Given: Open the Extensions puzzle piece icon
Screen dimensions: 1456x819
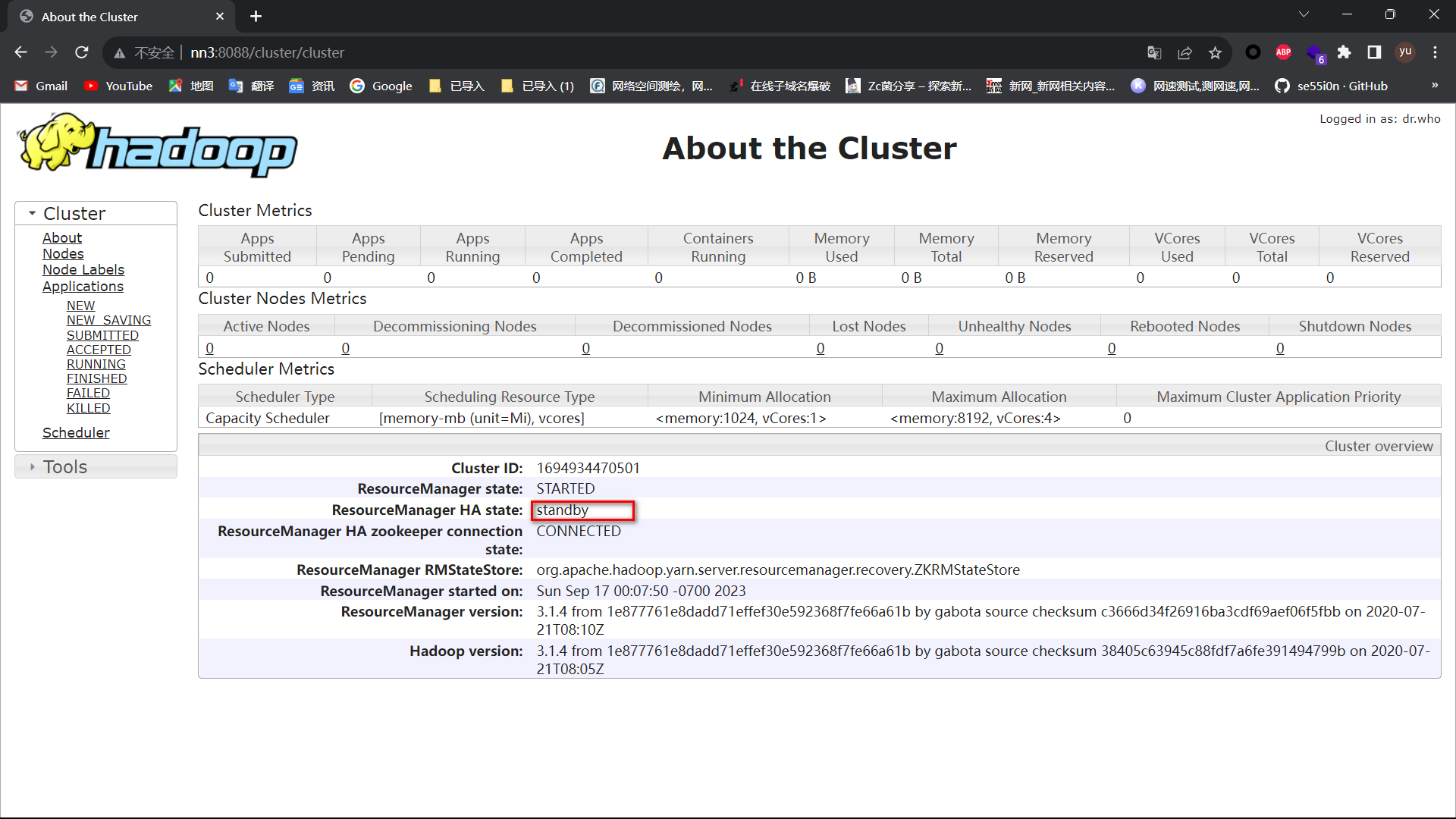Looking at the screenshot, I should [1344, 52].
